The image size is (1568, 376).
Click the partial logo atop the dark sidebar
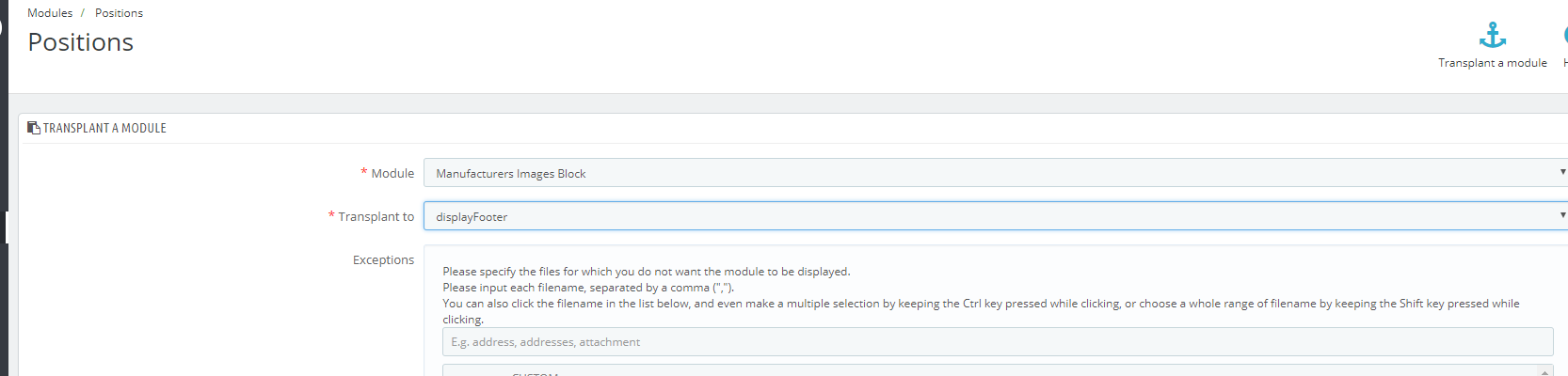pyautogui.click(x=2, y=25)
